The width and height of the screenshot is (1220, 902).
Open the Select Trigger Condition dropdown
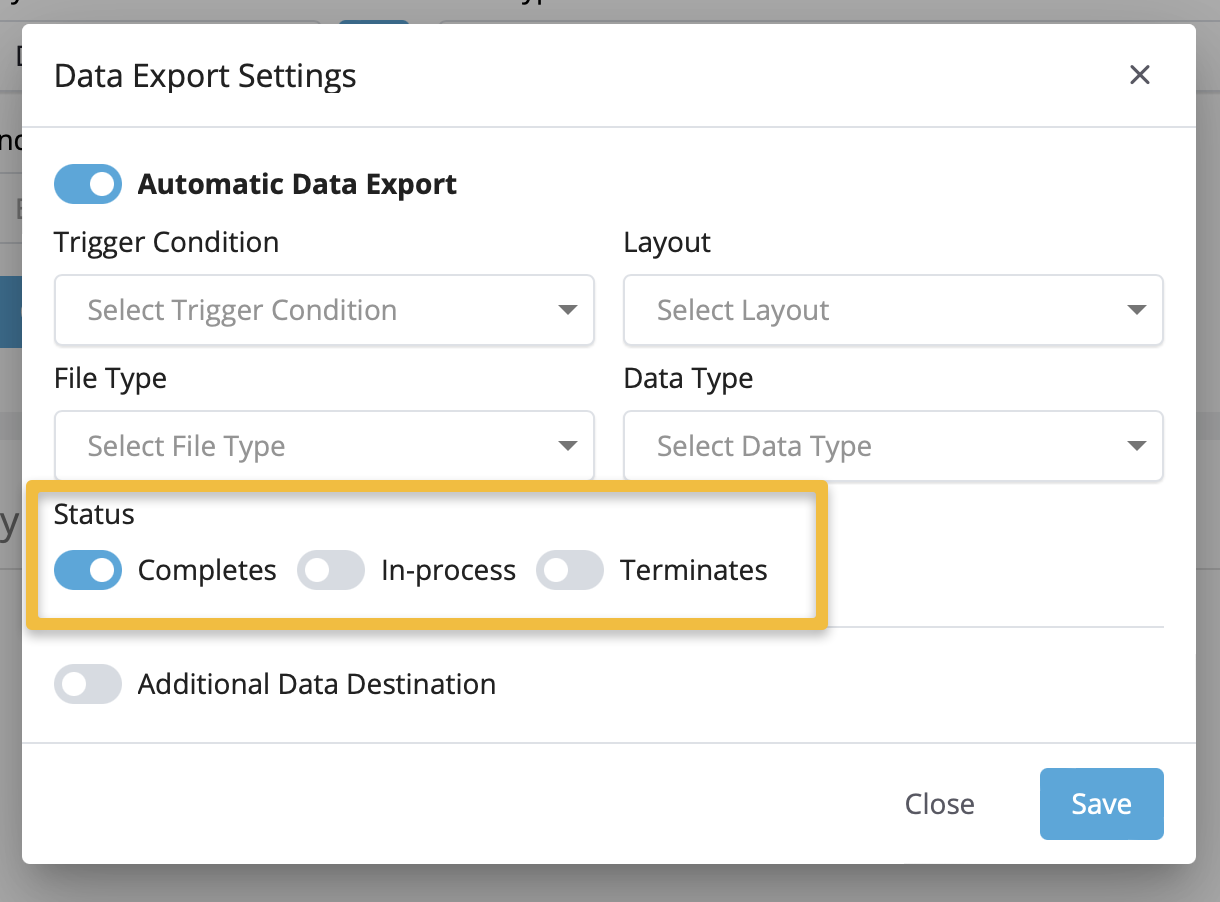click(x=324, y=310)
